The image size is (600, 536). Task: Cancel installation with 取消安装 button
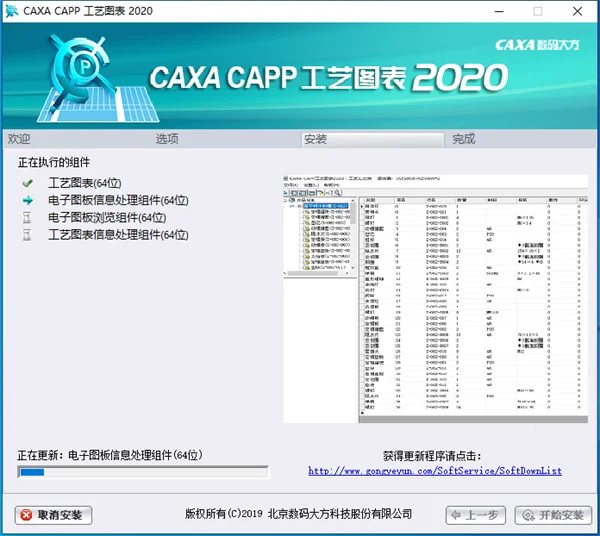[x=53, y=515]
